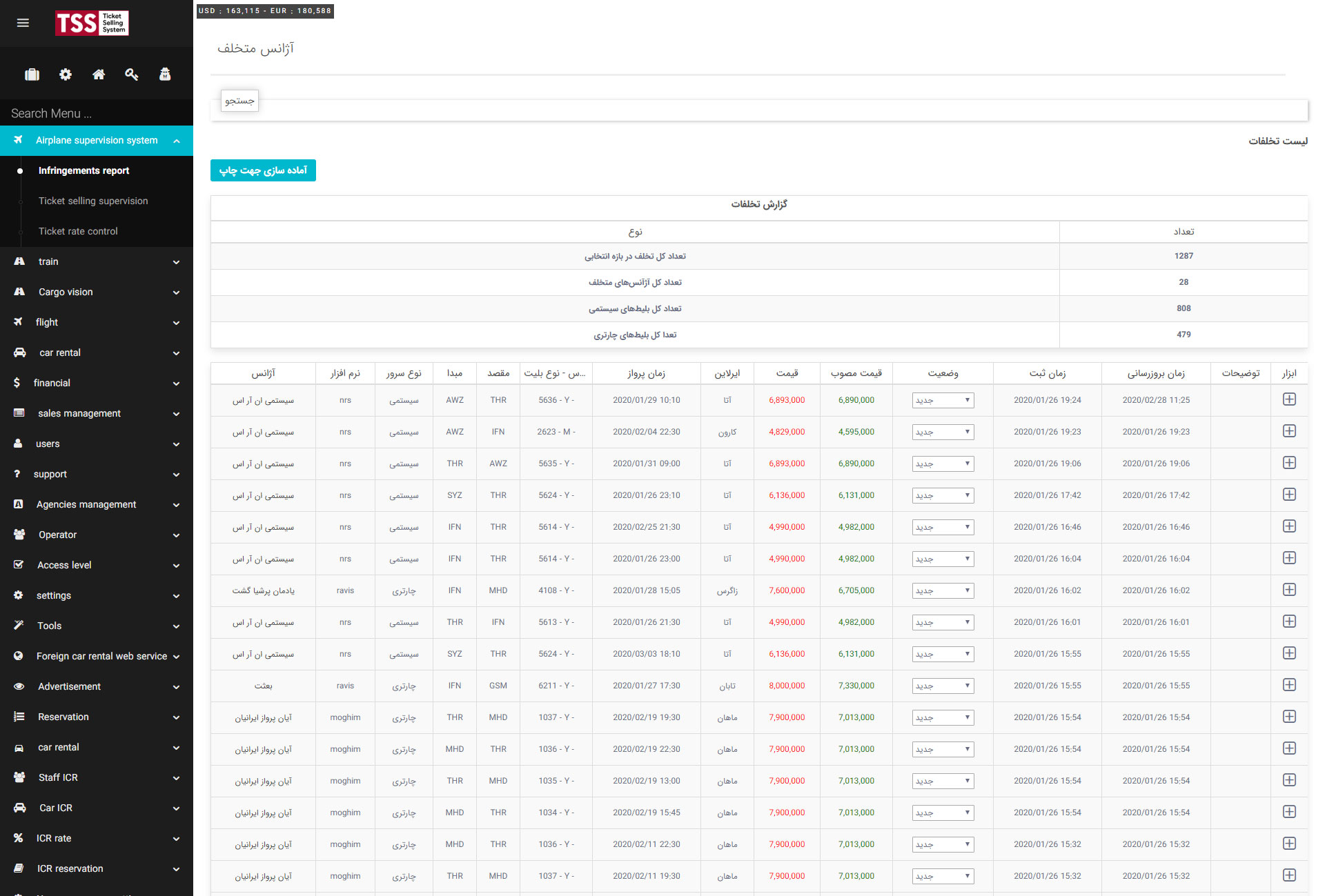This screenshot has height=896, width=1325.
Task: Click the gear icon in sidebar toolbar
Action: tap(66, 74)
